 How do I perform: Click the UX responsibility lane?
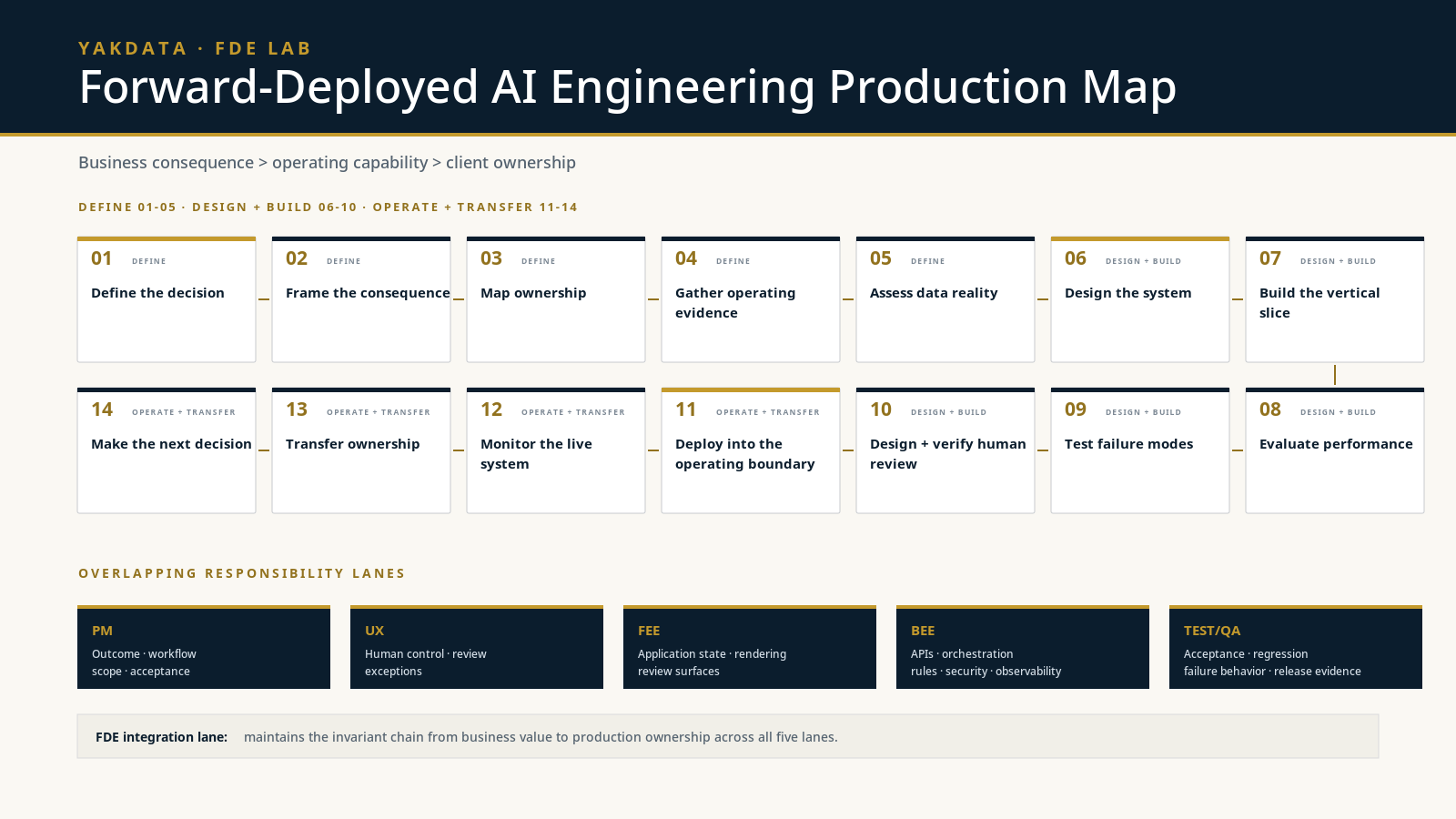[477, 647]
